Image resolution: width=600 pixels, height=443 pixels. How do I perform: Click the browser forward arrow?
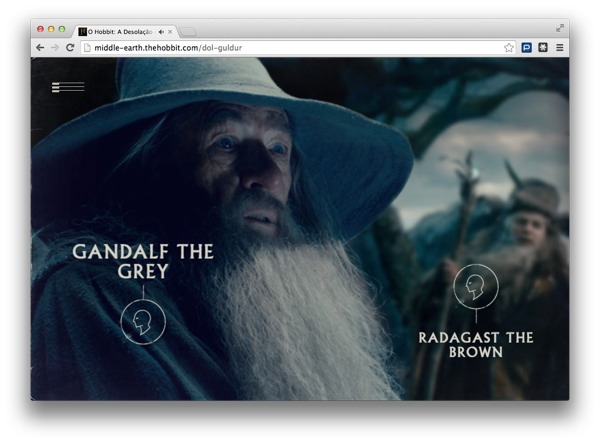55,47
